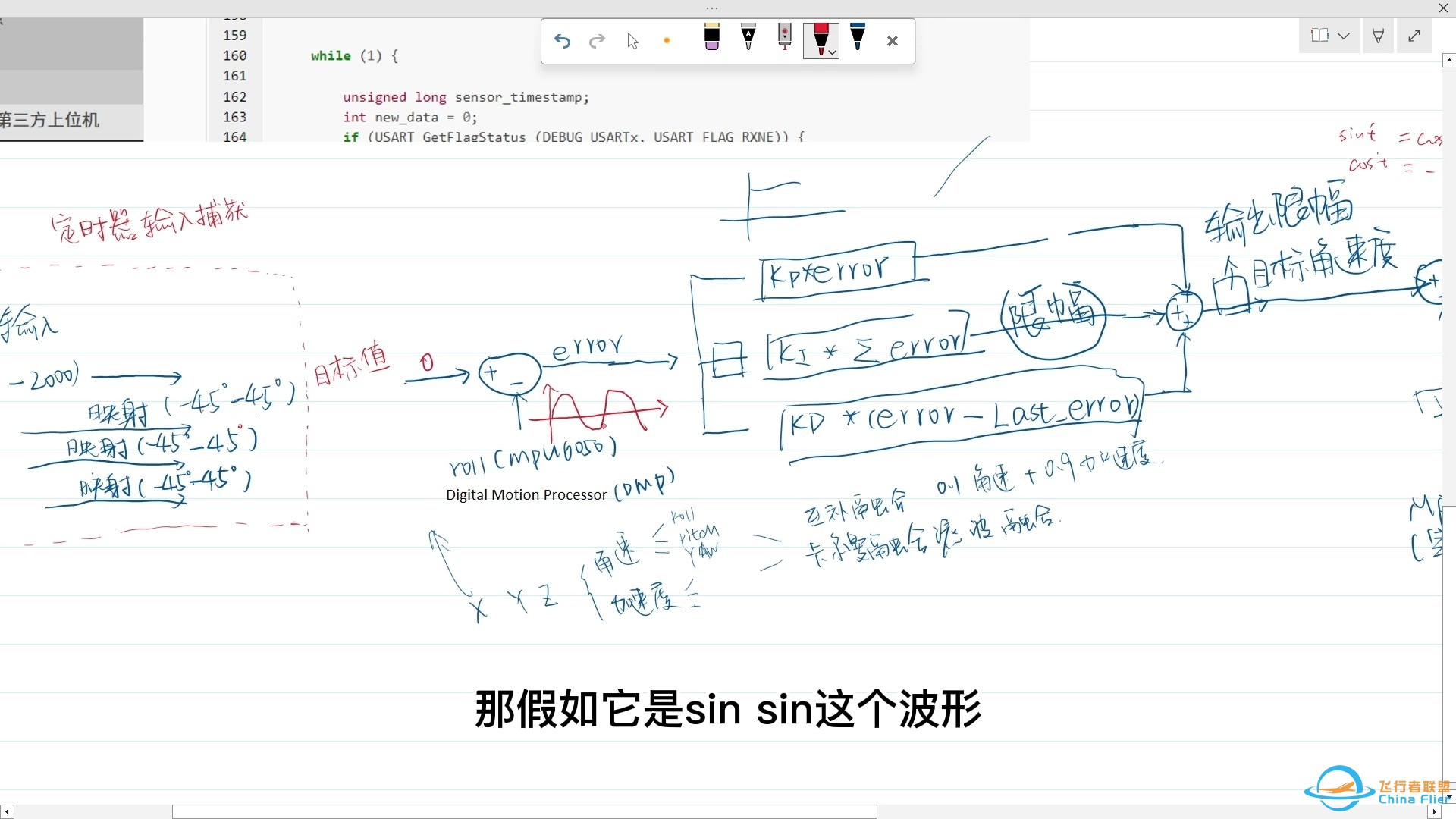Screen dimensions: 1456x819
Task: Select the 第三方上位机 entry
Action: (50, 121)
